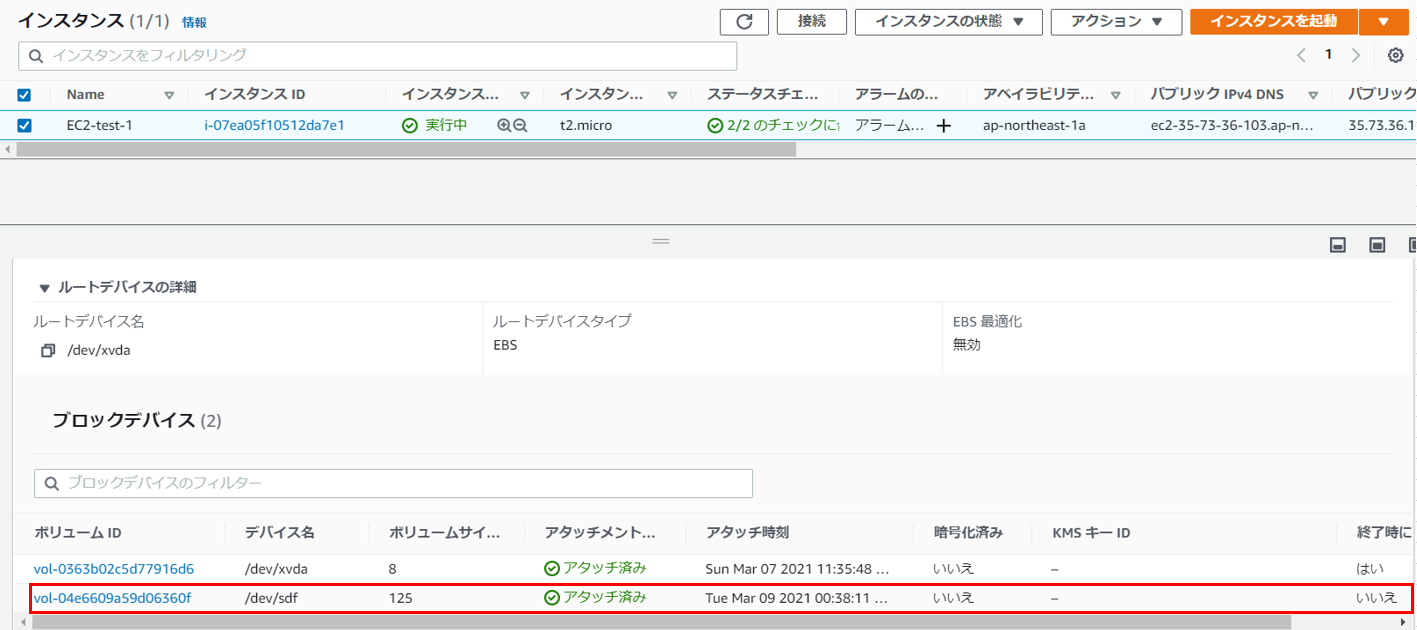This screenshot has height=630, width=1417.
Task: Click the refresh instances icon button
Action: [x=744, y=22]
